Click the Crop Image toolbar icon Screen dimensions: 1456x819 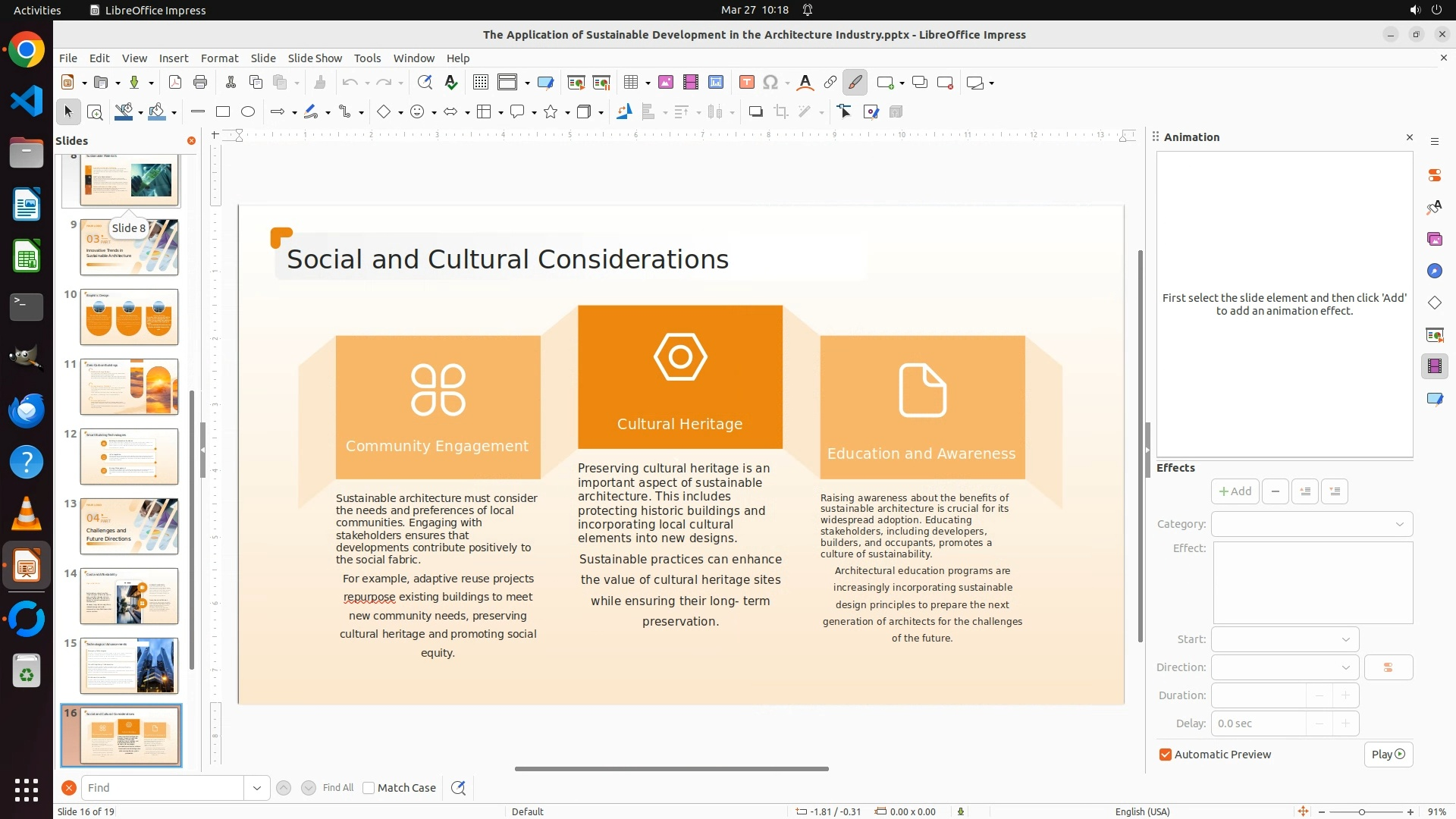click(x=780, y=112)
